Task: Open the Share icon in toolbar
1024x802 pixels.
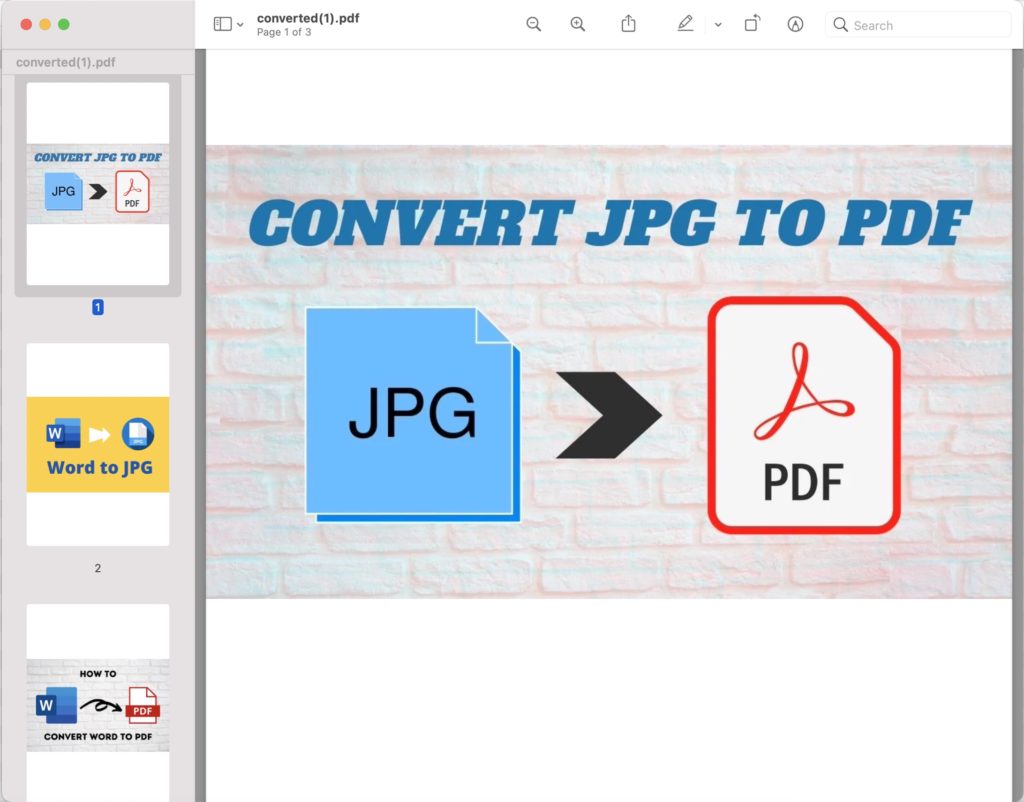Action: point(628,25)
